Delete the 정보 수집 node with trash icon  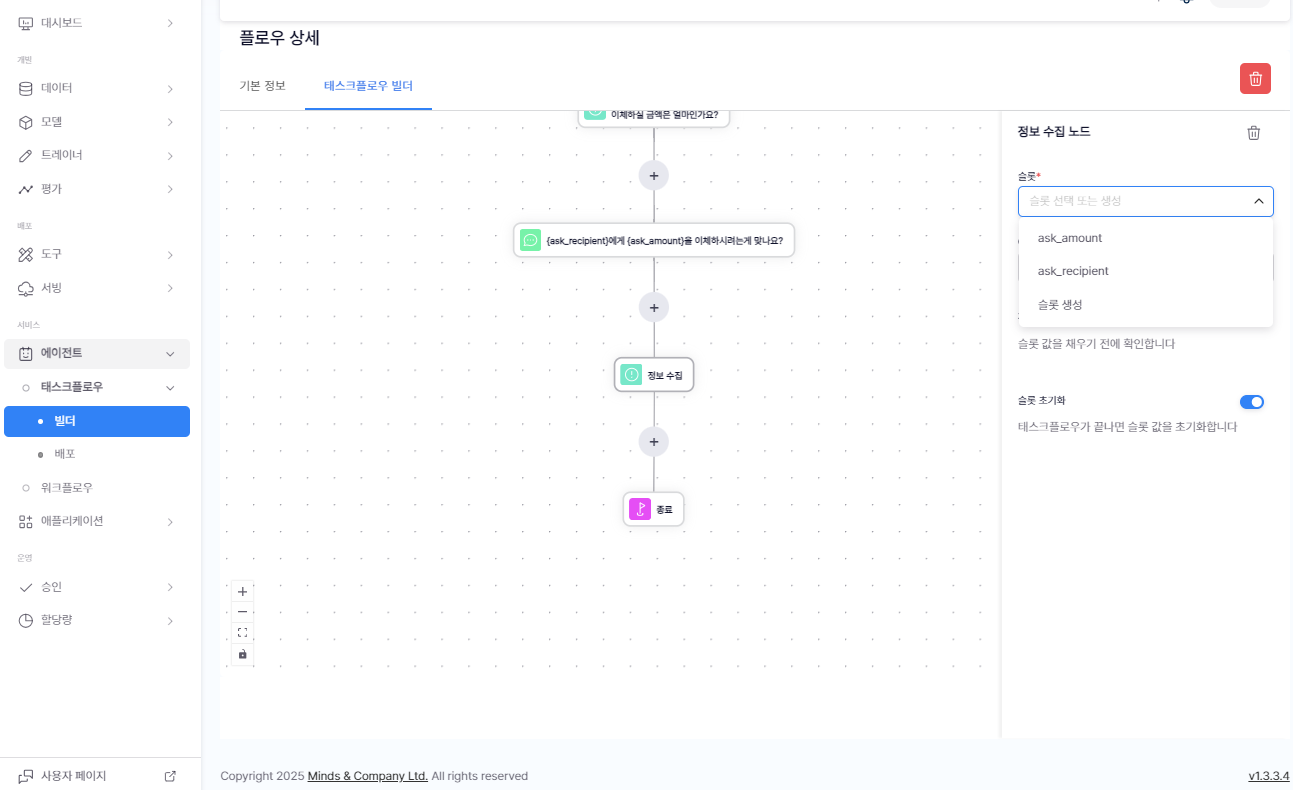pyautogui.click(x=1253, y=133)
